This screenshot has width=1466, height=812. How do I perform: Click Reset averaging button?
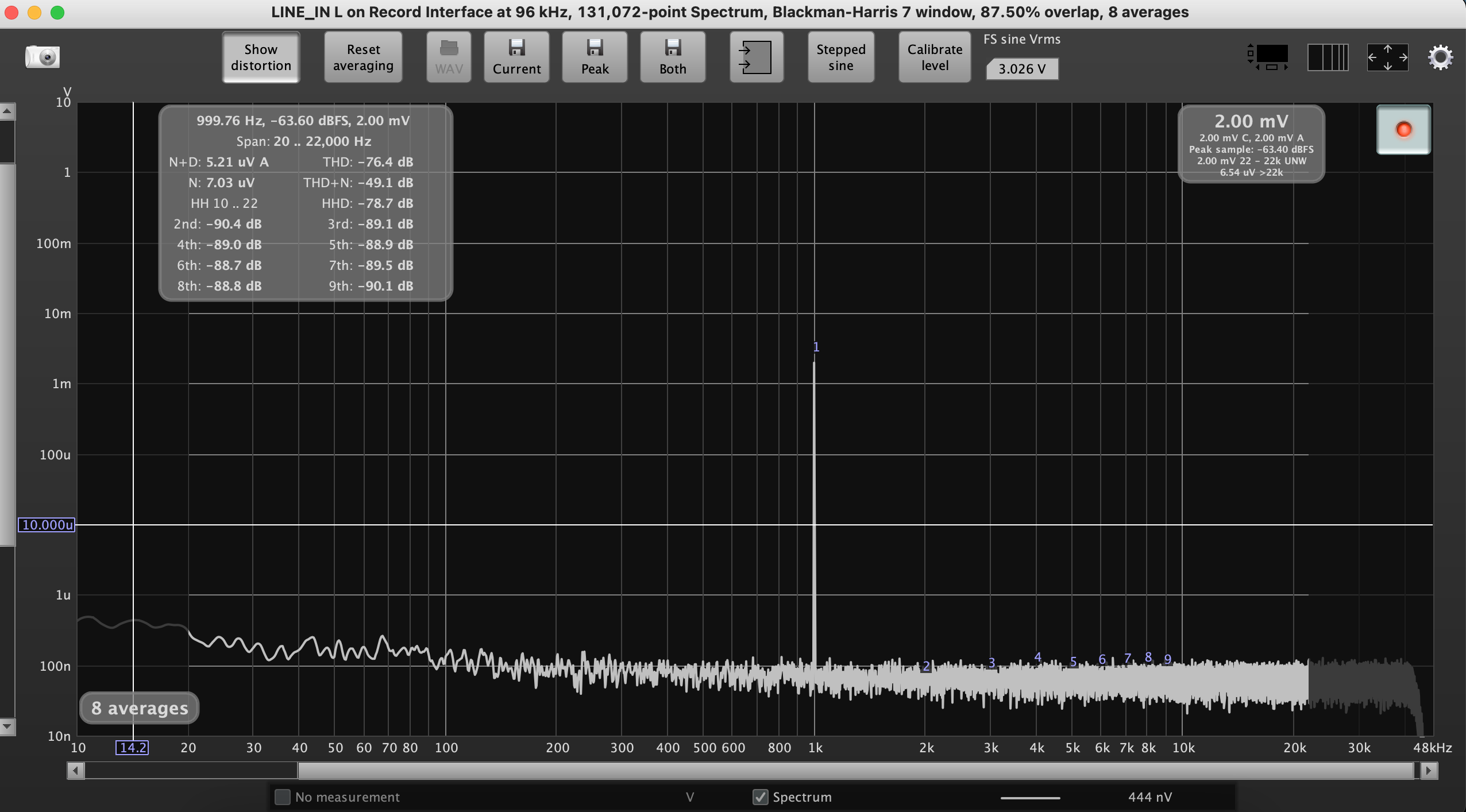tap(363, 57)
